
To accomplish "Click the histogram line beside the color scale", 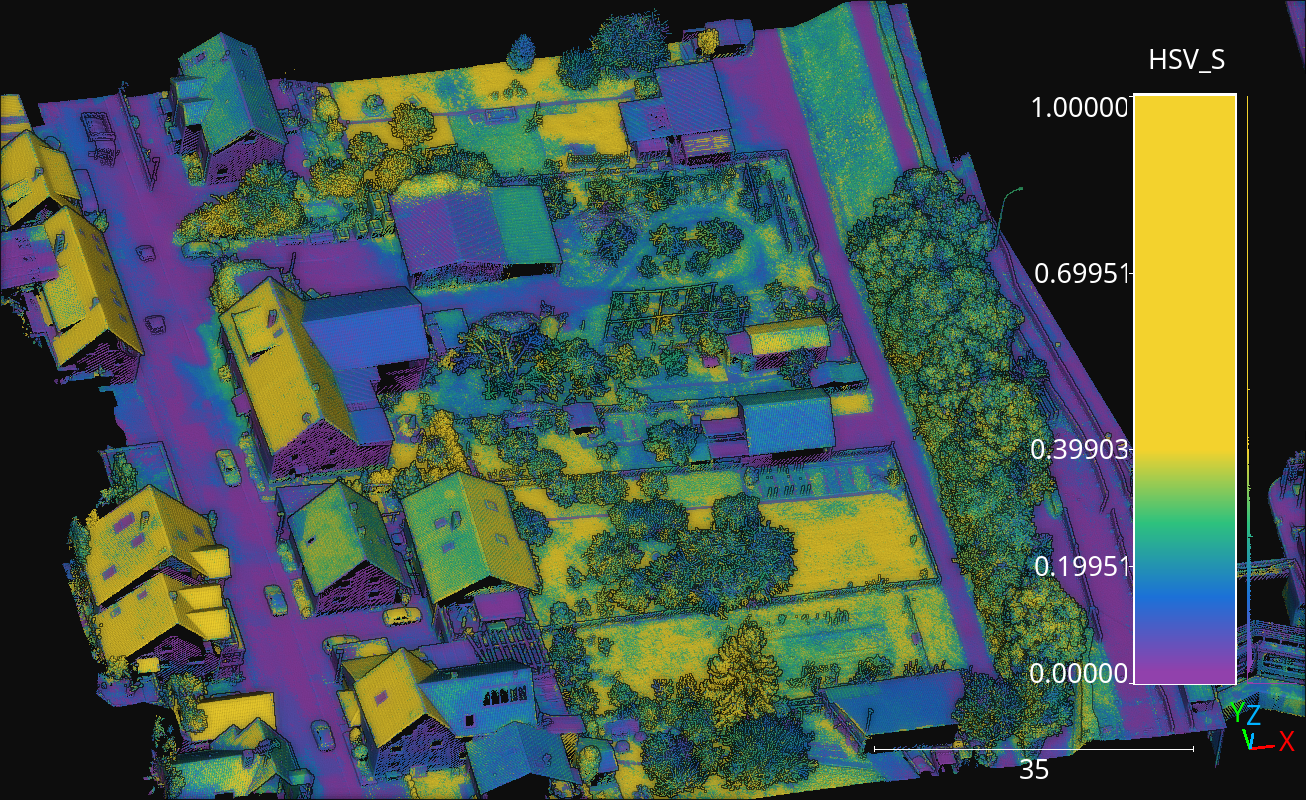I will [1250, 400].
